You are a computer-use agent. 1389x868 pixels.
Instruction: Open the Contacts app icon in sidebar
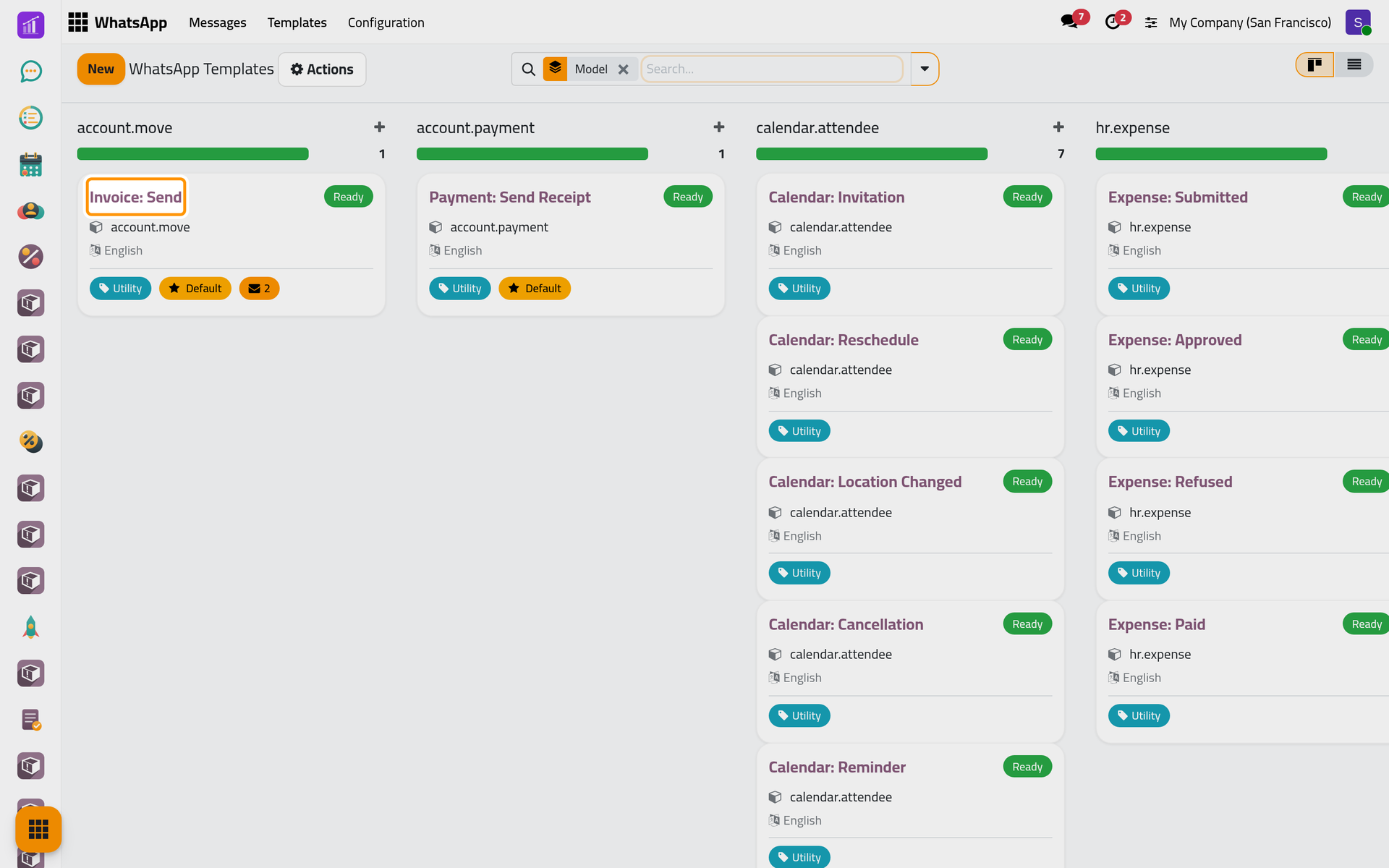pyautogui.click(x=30, y=210)
